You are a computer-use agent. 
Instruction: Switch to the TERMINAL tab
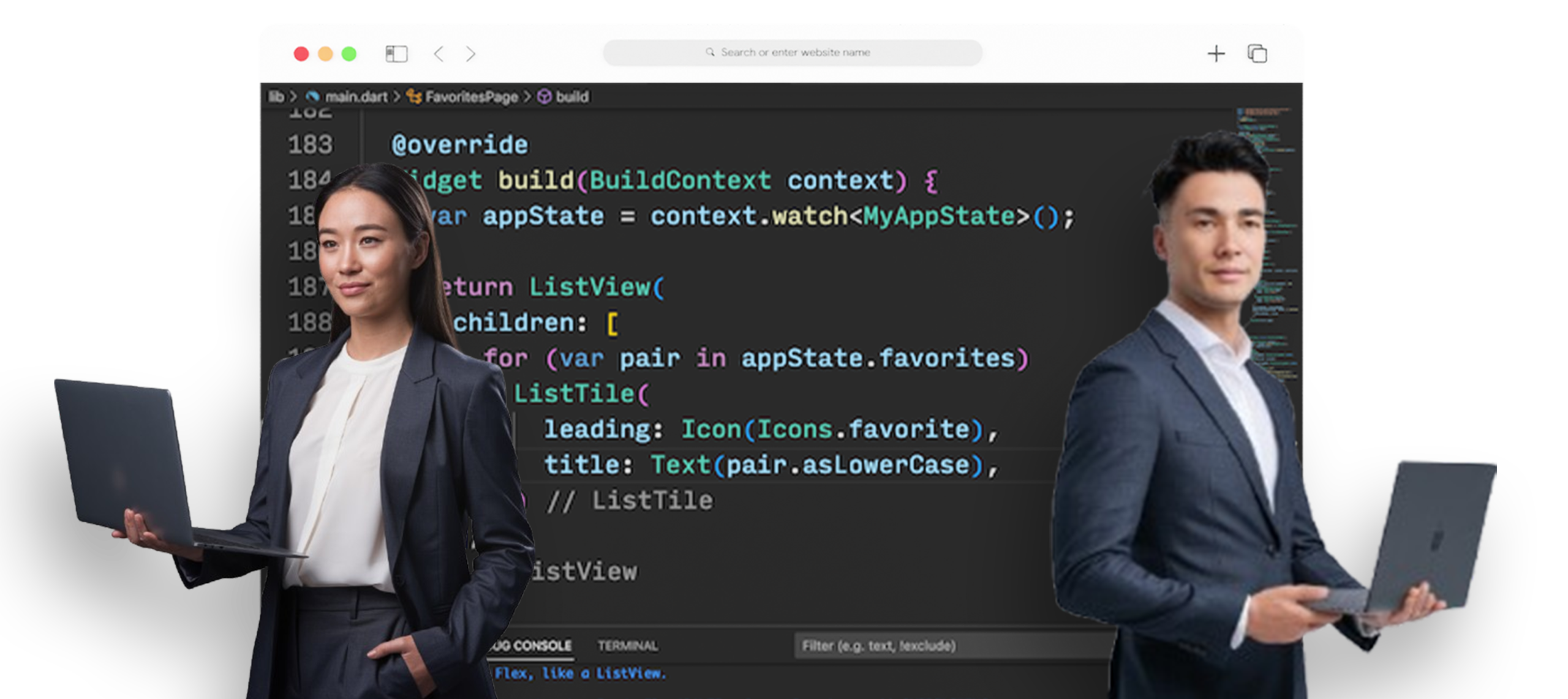626,646
